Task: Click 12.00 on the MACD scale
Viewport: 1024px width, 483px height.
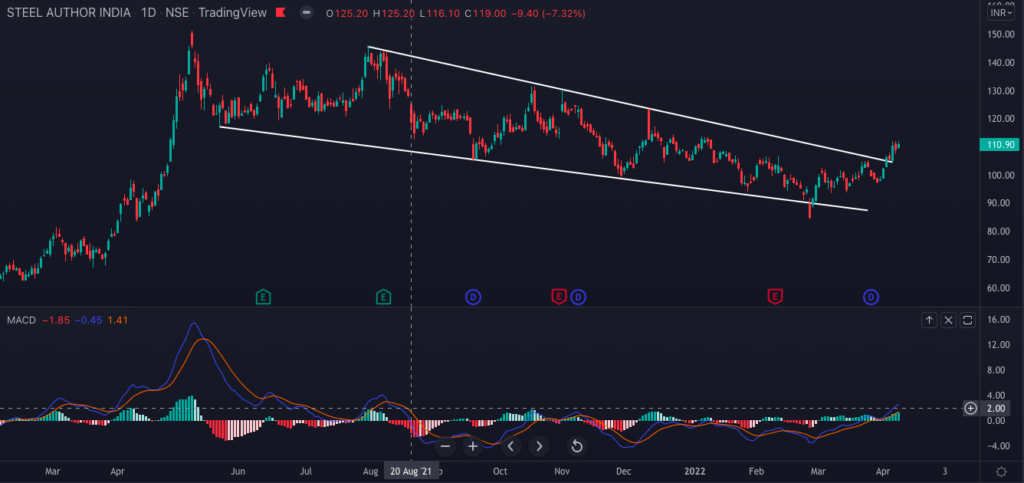Action: pyautogui.click(x=1000, y=345)
